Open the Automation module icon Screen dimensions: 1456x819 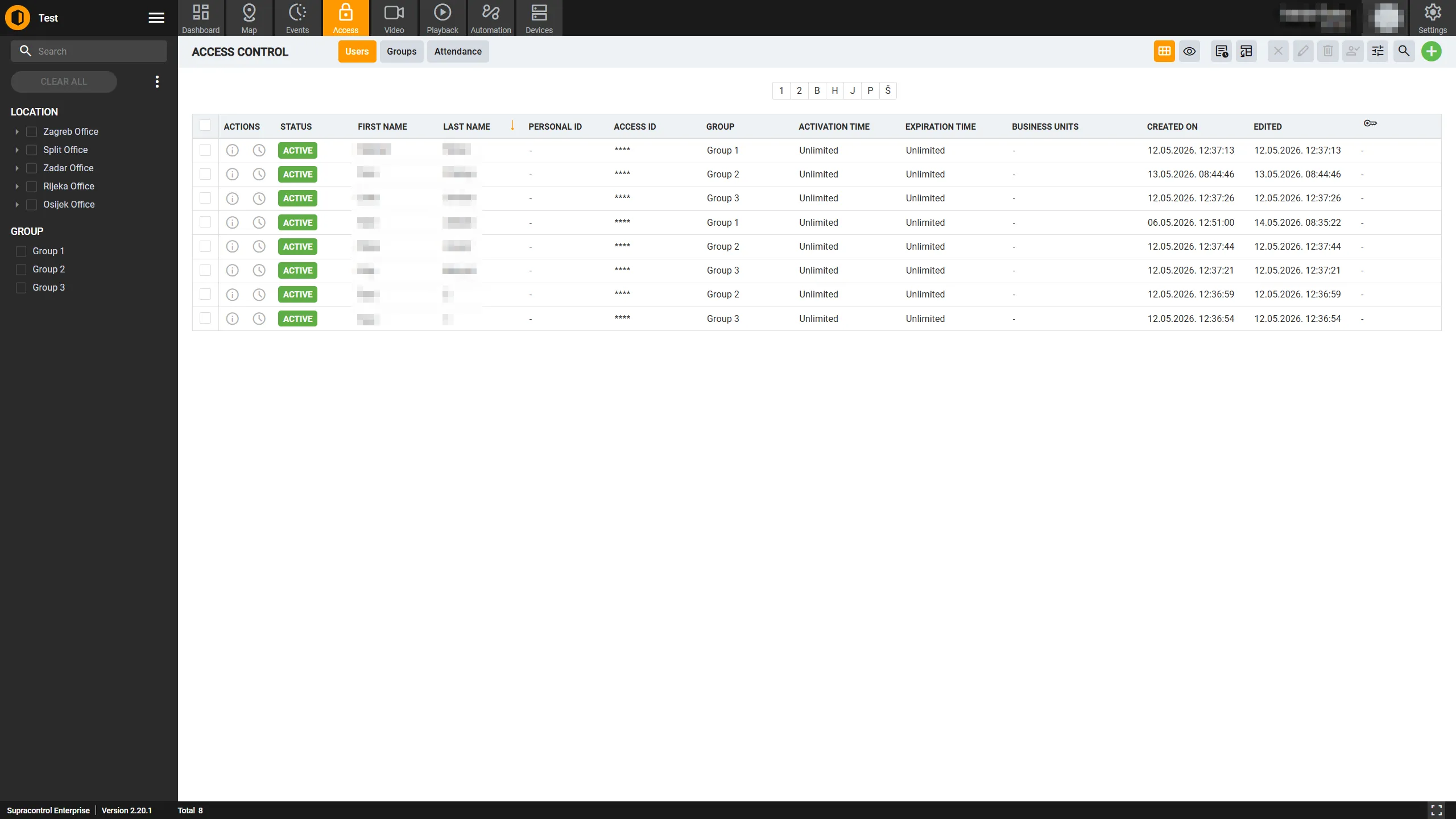pyautogui.click(x=490, y=18)
